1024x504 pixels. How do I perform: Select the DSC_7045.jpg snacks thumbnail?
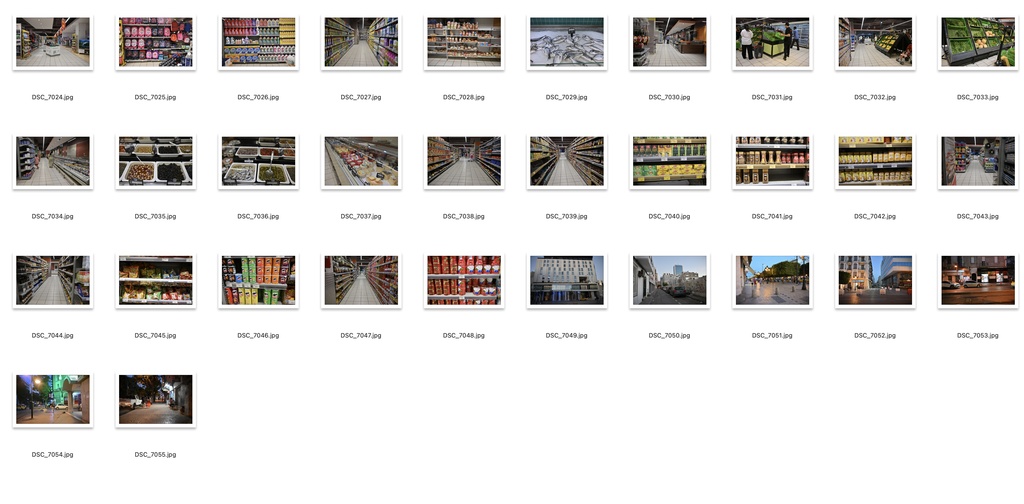155,281
